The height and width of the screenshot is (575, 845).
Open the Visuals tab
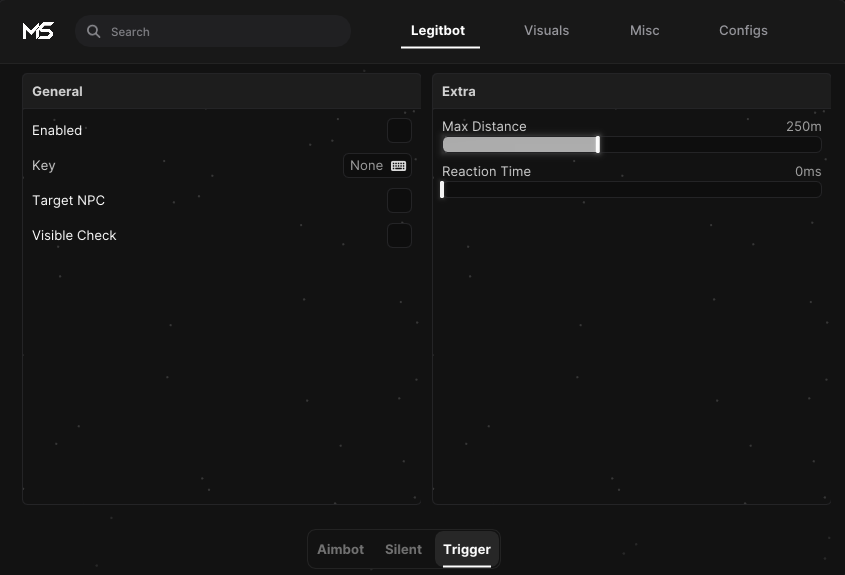[546, 31]
